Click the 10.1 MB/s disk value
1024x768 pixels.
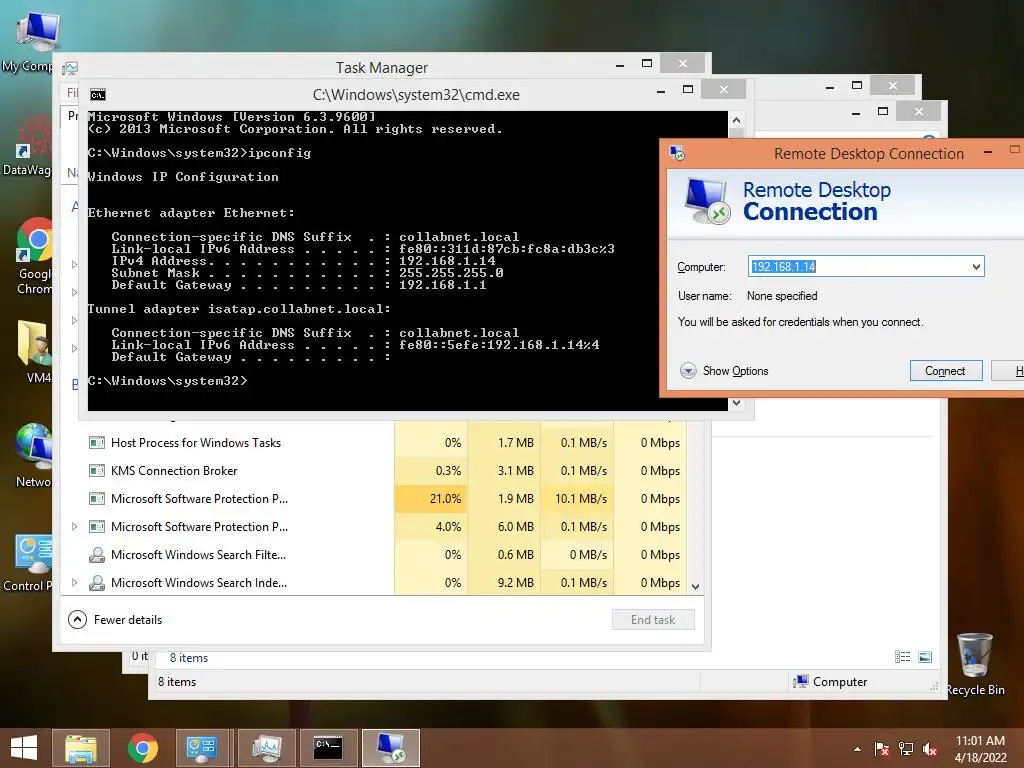click(581, 499)
